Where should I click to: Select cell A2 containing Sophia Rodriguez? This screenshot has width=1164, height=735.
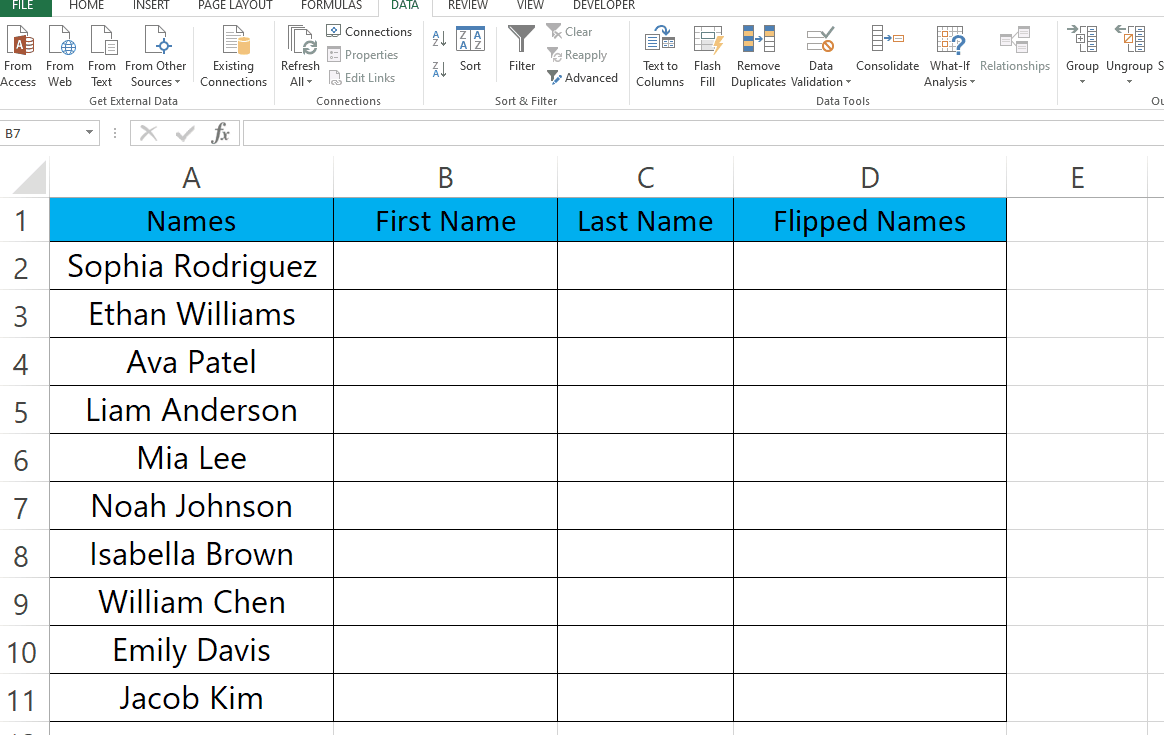pyautogui.click(x=190, y=266)
